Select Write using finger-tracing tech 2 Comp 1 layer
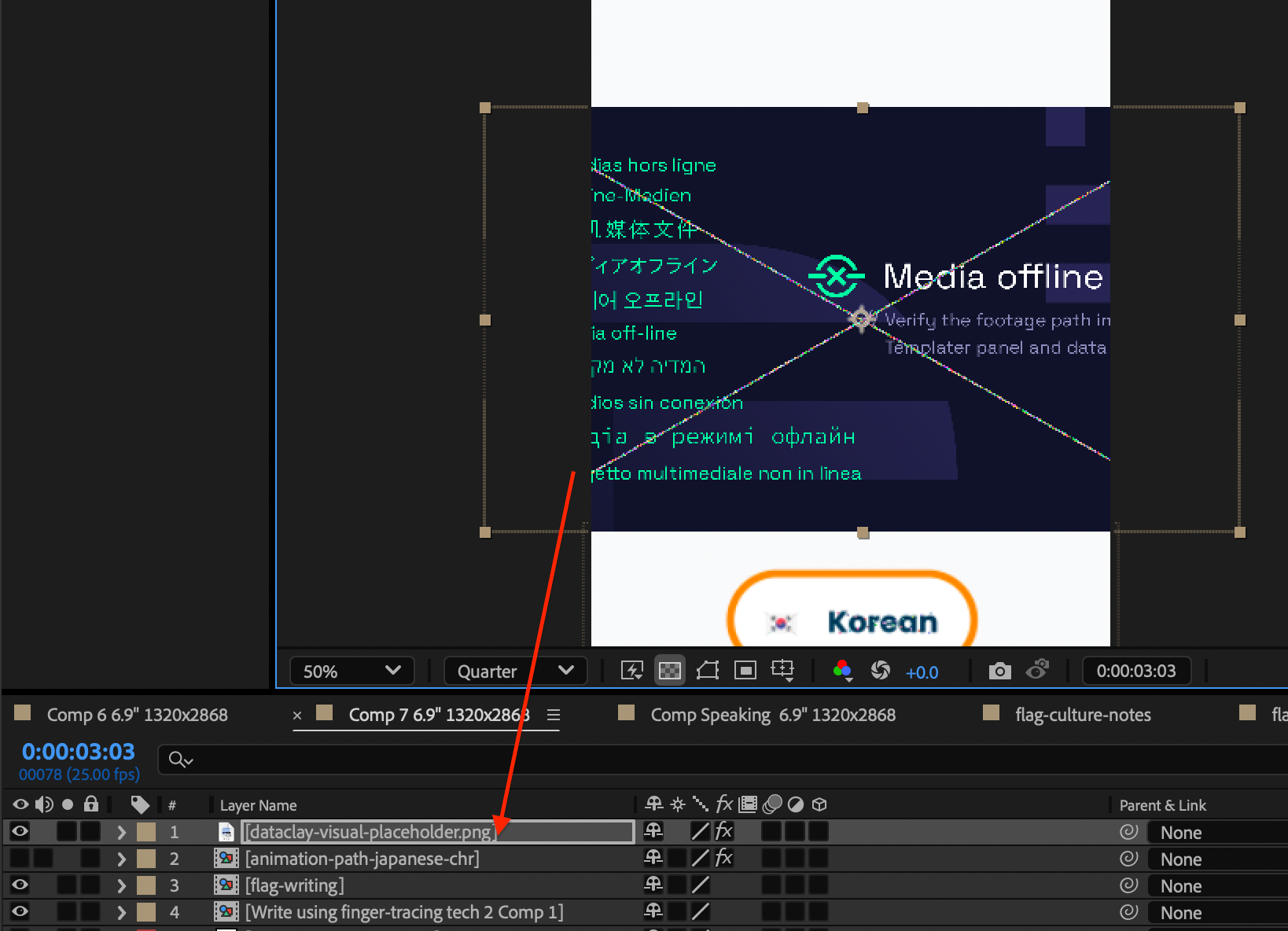1288x931 pixels. point(404,912)
